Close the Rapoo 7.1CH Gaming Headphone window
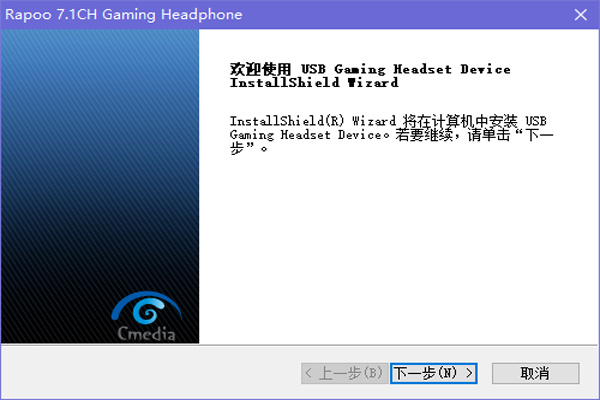This screenshot has height=400, width=600. (580, 15)
